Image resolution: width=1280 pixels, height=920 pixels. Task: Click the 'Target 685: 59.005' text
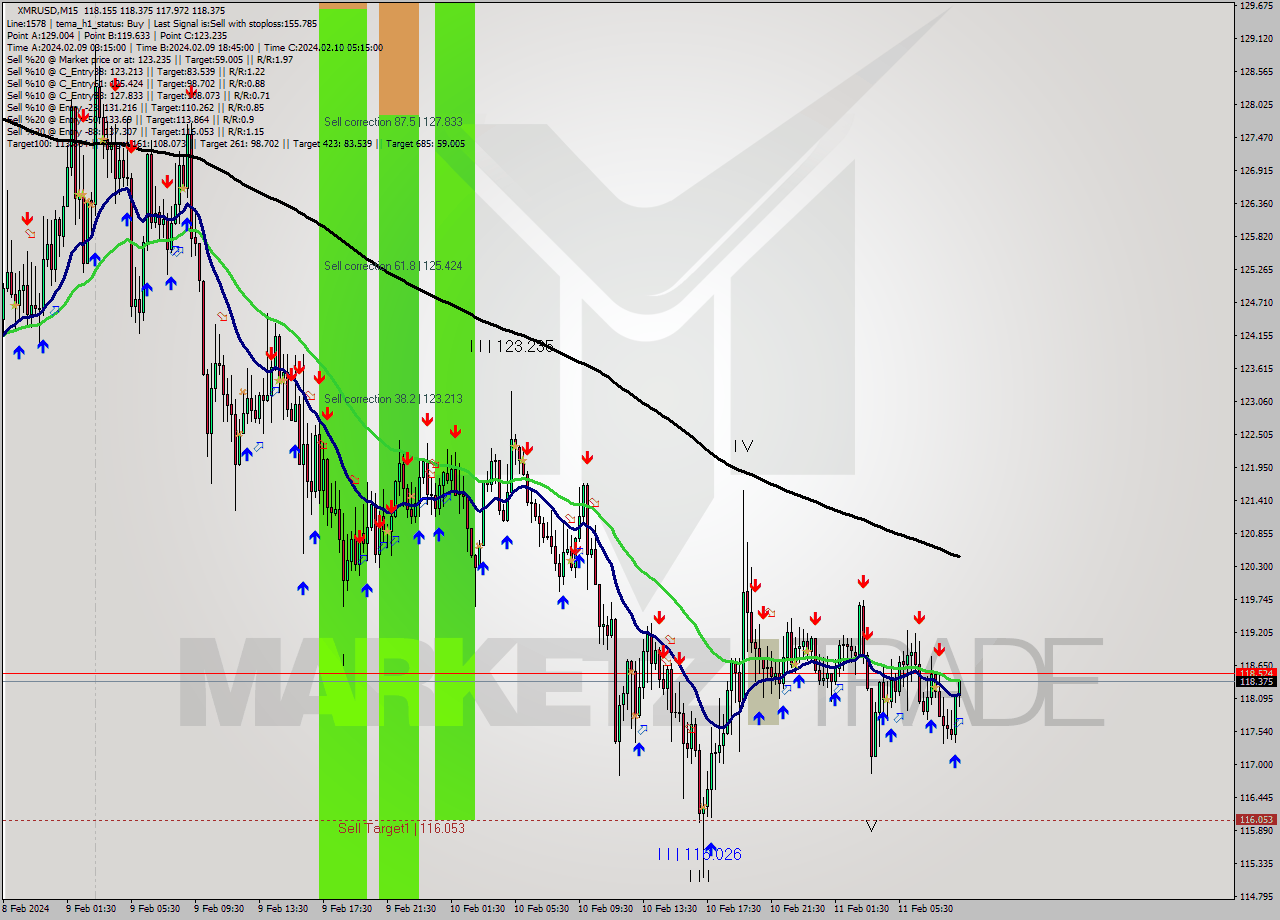[x=425, y=143]
